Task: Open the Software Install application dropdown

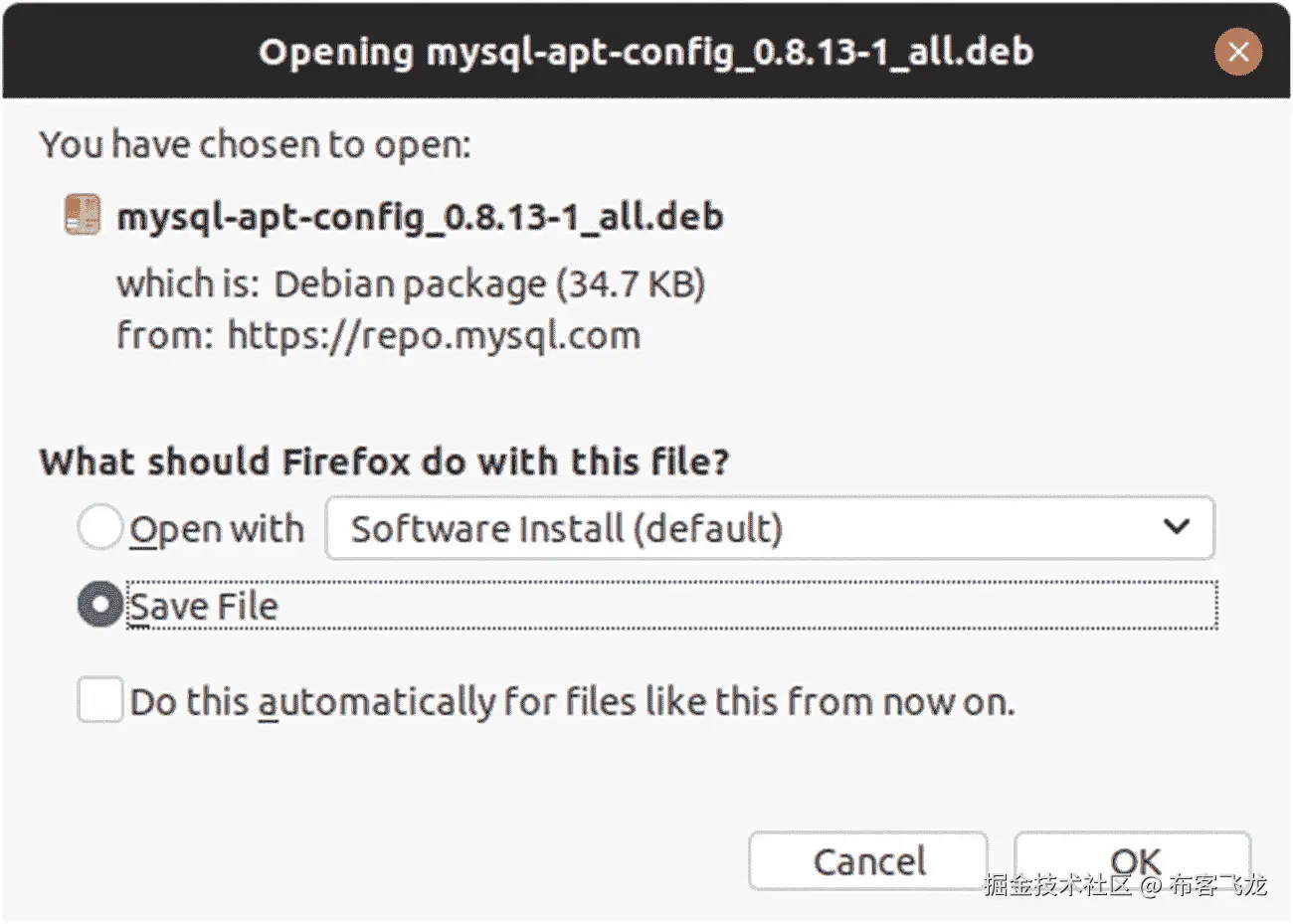Action: [769, 528]
